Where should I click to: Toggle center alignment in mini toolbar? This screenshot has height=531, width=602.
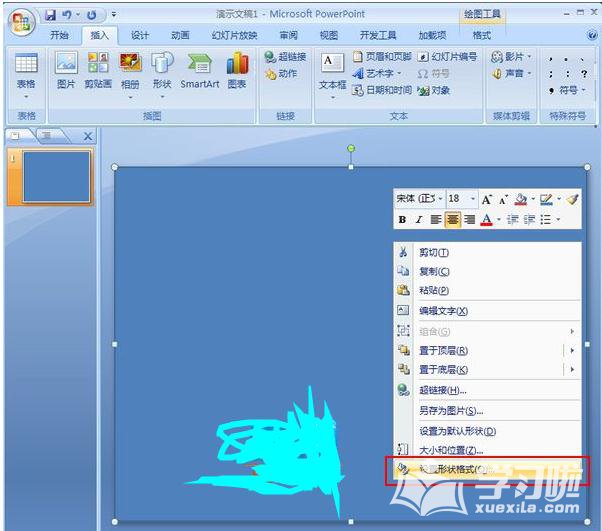[x=453, y=220]
